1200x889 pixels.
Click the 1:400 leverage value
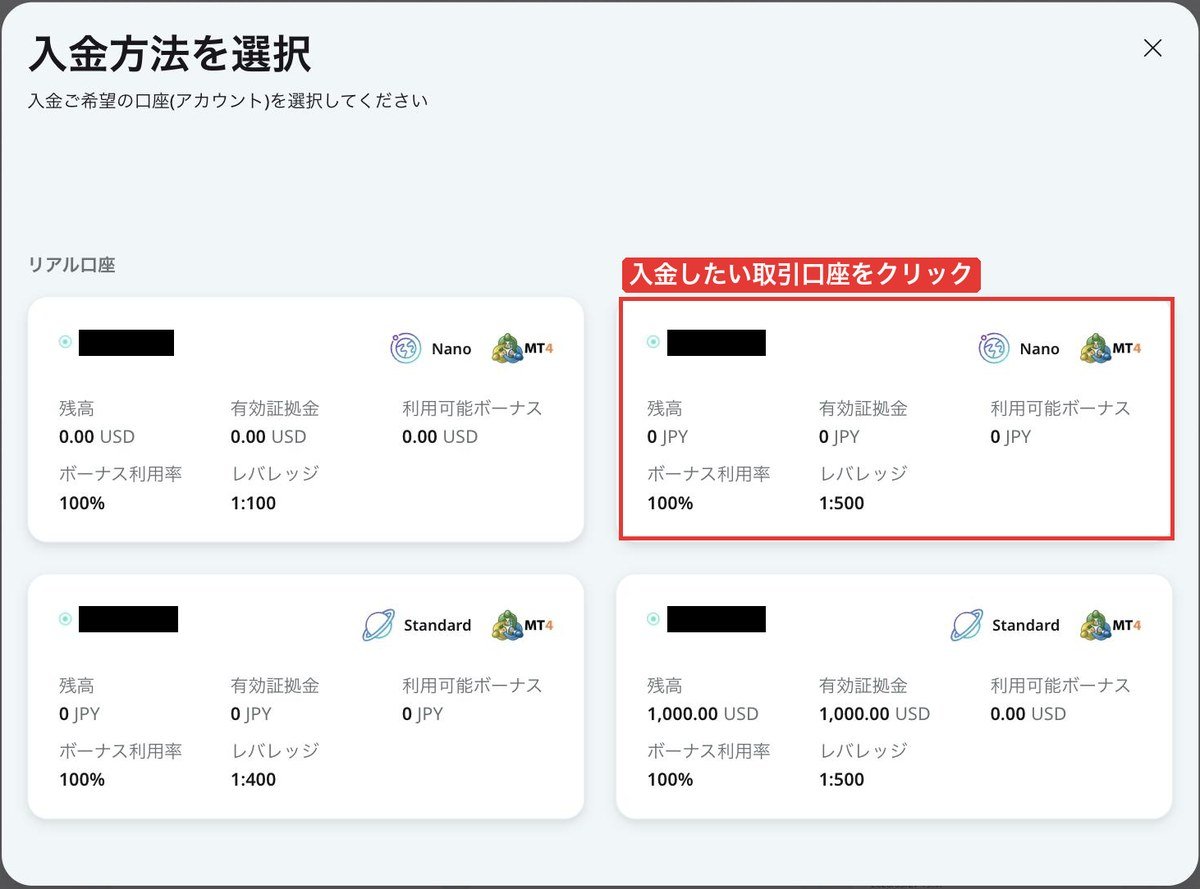[254, 780]
